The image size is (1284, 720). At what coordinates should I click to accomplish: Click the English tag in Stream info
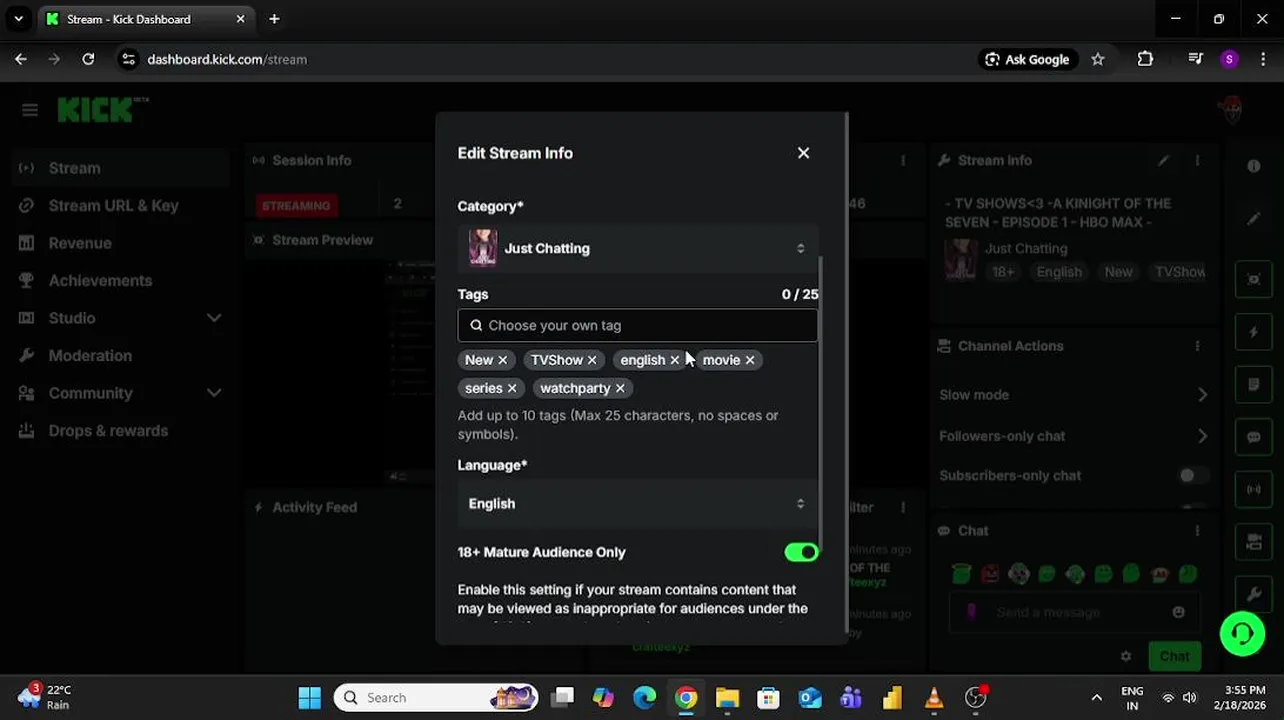coord(1059,272)
